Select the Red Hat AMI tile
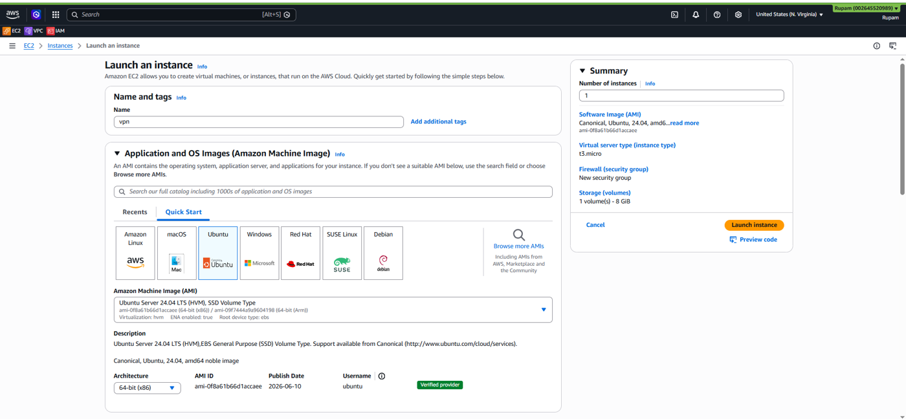Screen dimensions: 906x419 coord(300,253)
